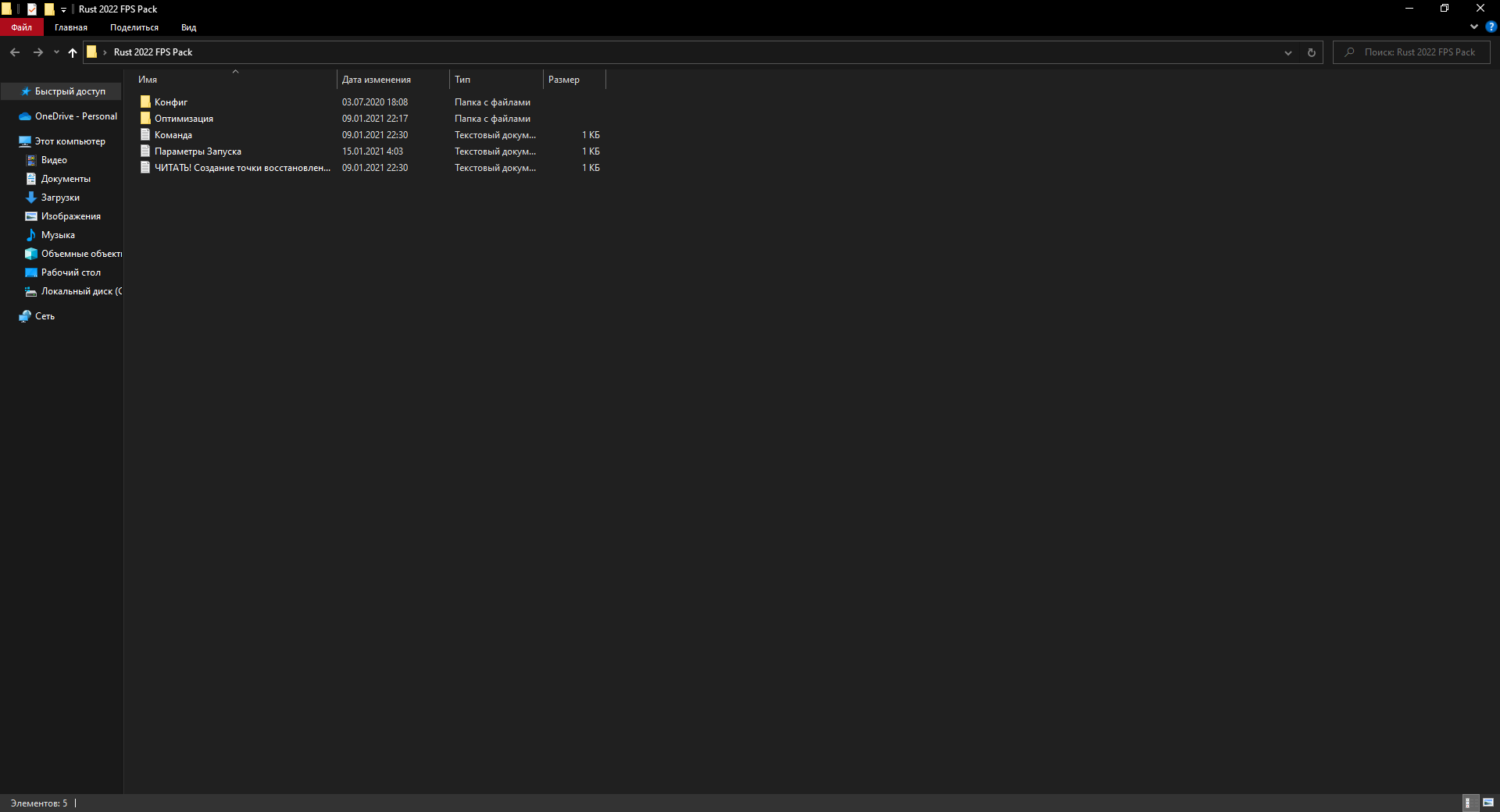This screenshot has width=1500, height=812.
Task: Click the search box Поиск: Rust 2022 FPS Pack
Action: pyautogui.click(x=1412, y=52)
